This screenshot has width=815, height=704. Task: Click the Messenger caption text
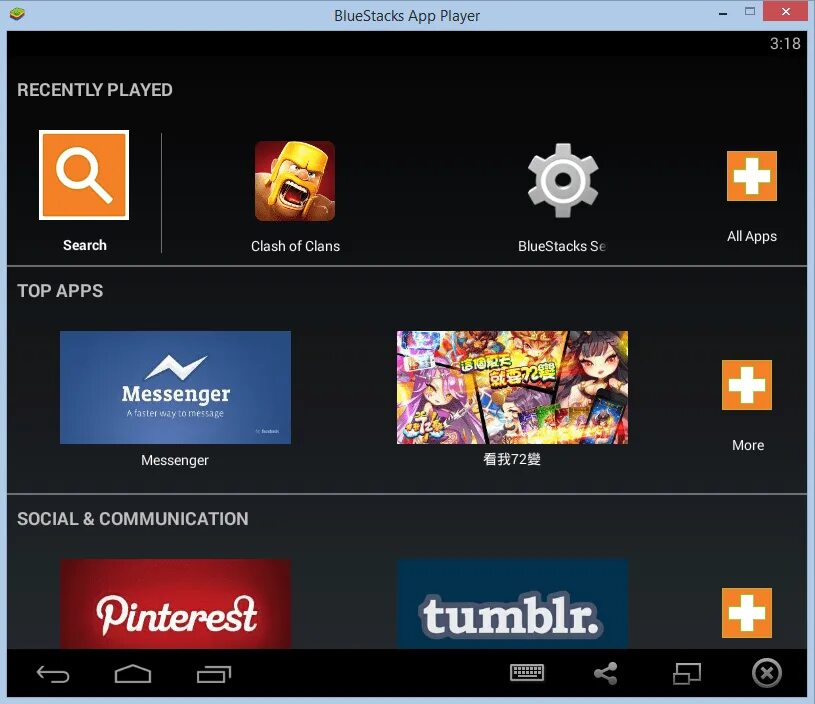[175, 460]
